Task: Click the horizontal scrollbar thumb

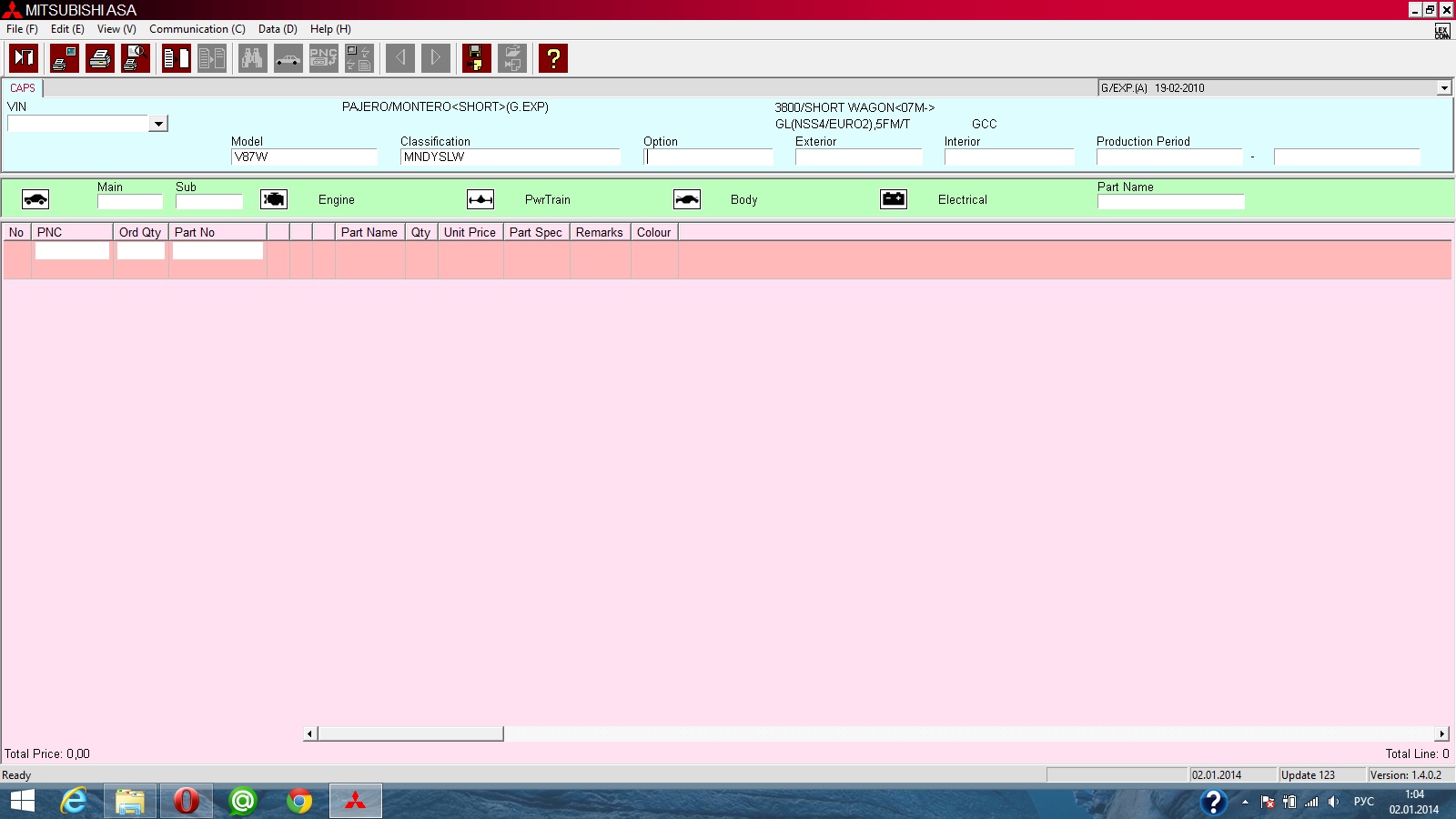Action: coord(410,733)
